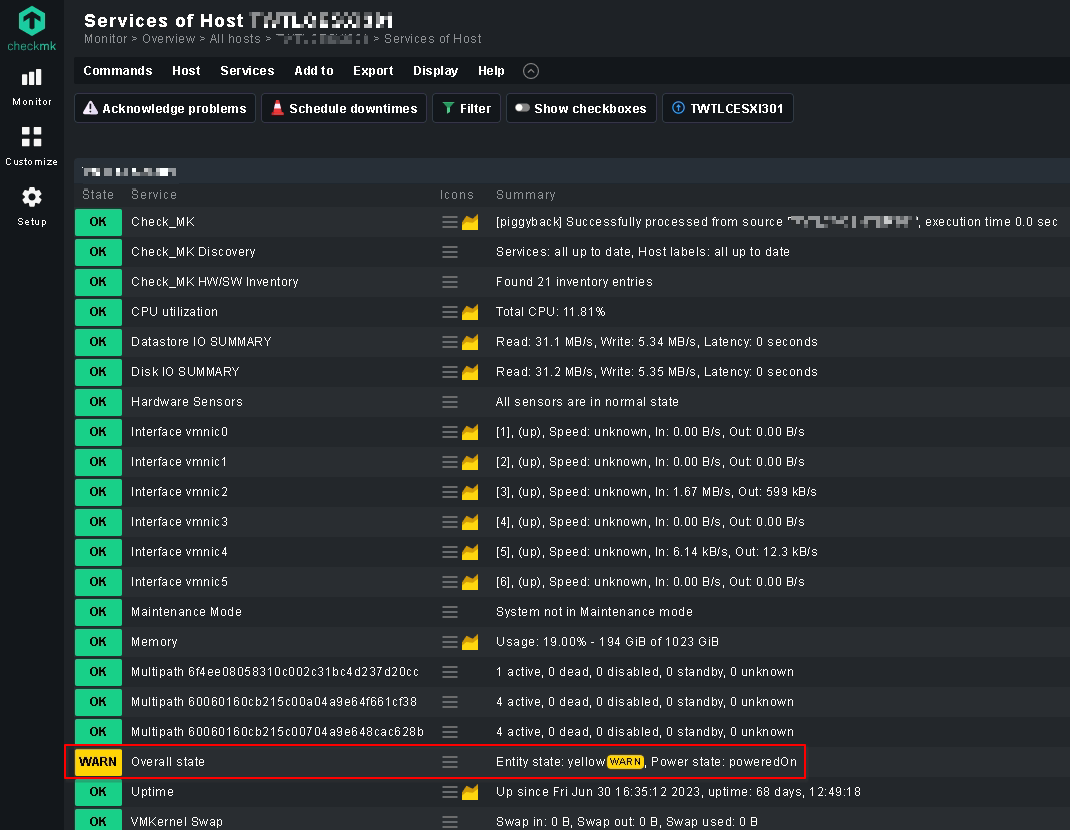Click the yellow WARN state badge
Screen dimensions: 1070x830
[x=98, y=762]
